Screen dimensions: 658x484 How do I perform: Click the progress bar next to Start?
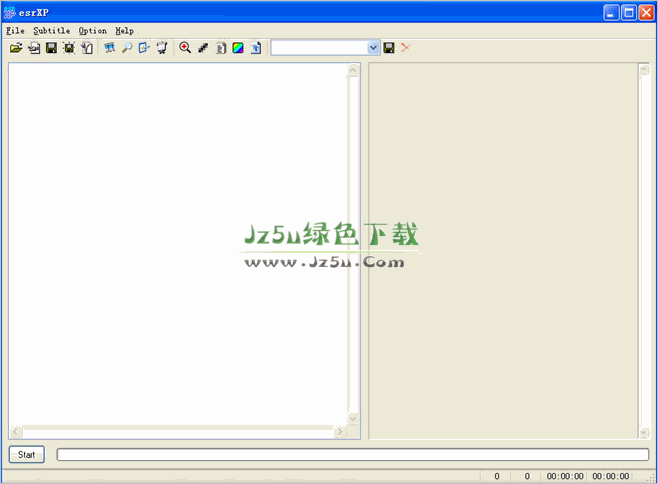pos(353,455)
